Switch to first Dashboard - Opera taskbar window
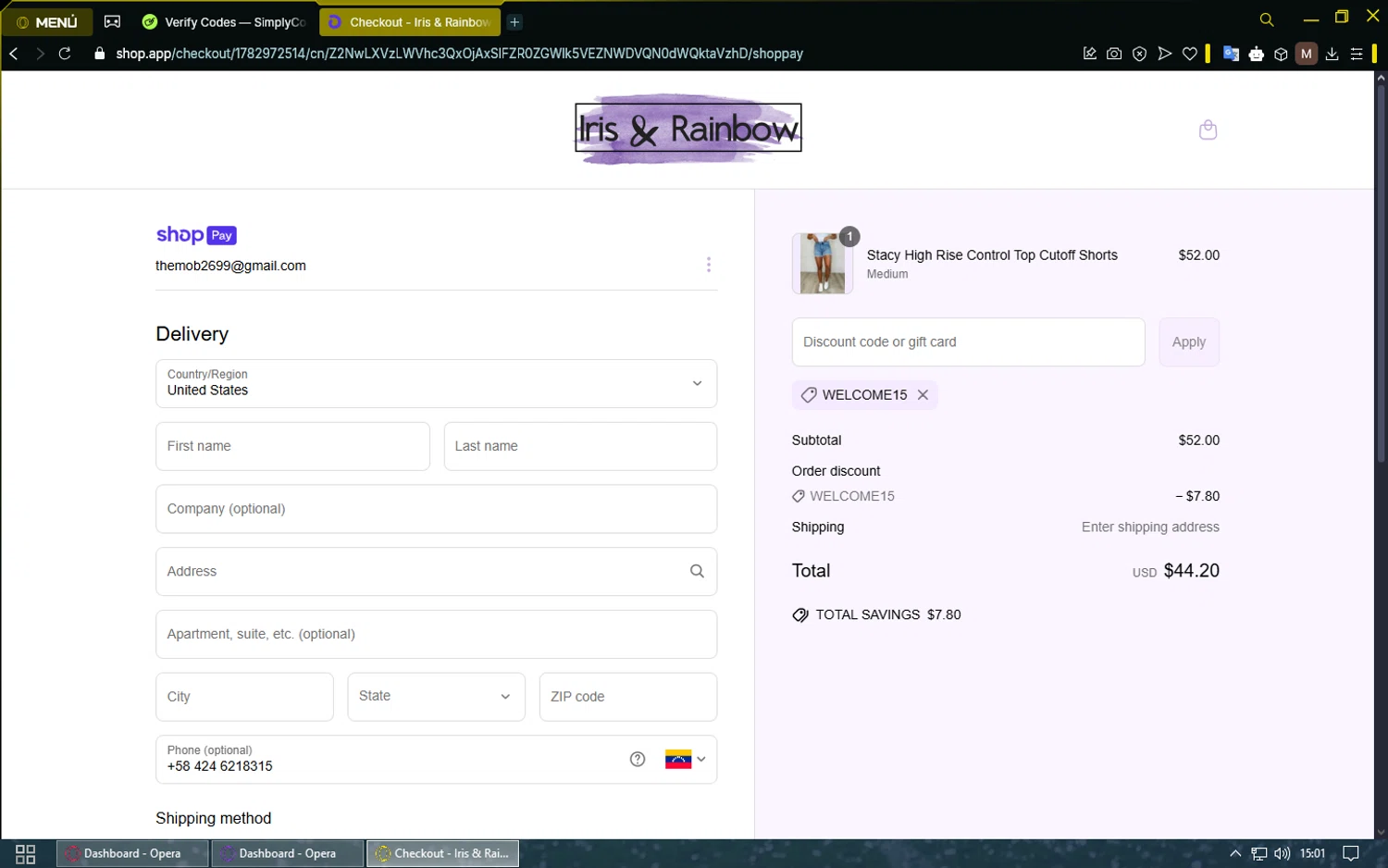Image resolution: width=1388 pixels, height=868 pixels. (132, 854)
